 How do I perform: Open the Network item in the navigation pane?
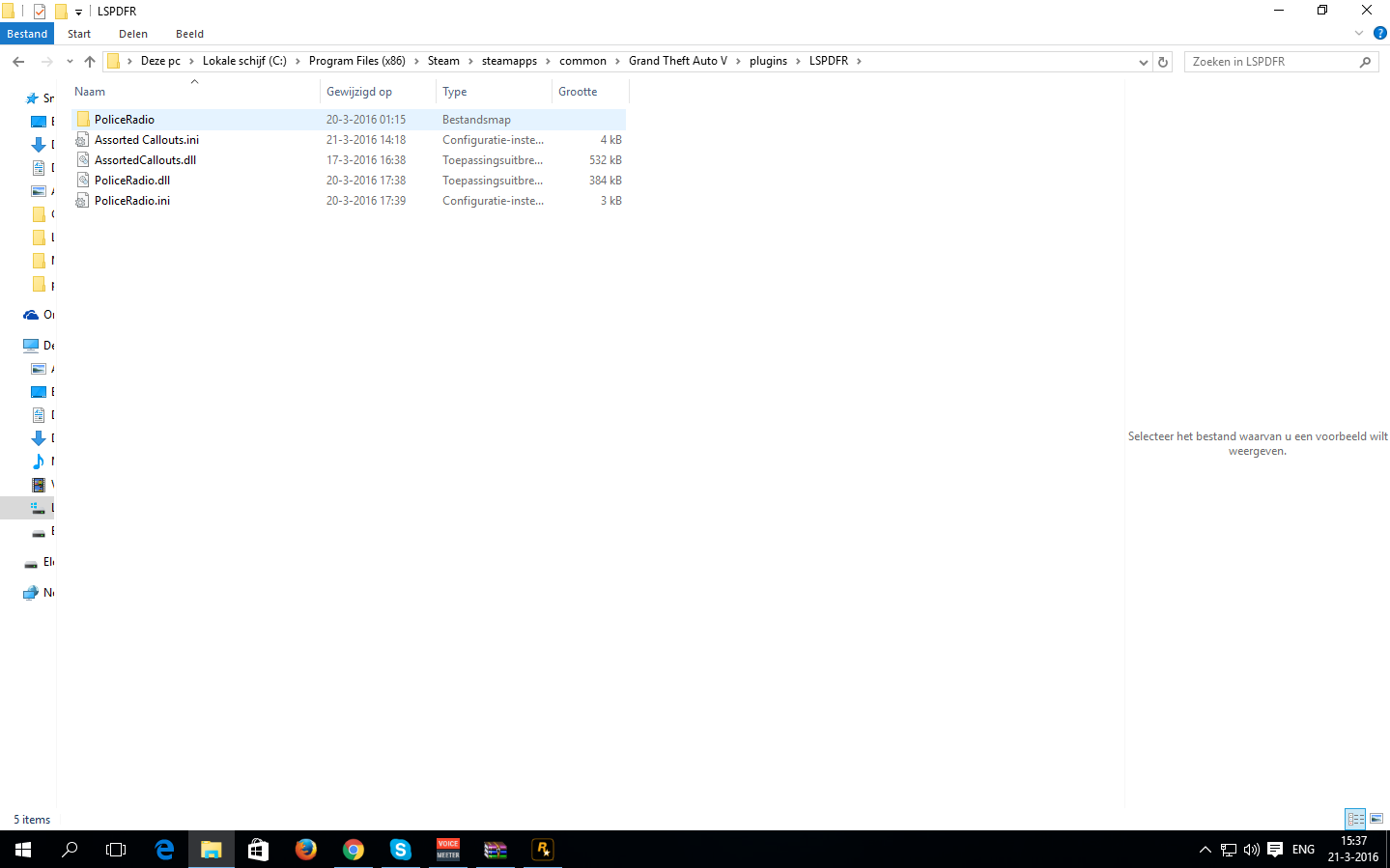pyautogui.click(x=31, y=593)
